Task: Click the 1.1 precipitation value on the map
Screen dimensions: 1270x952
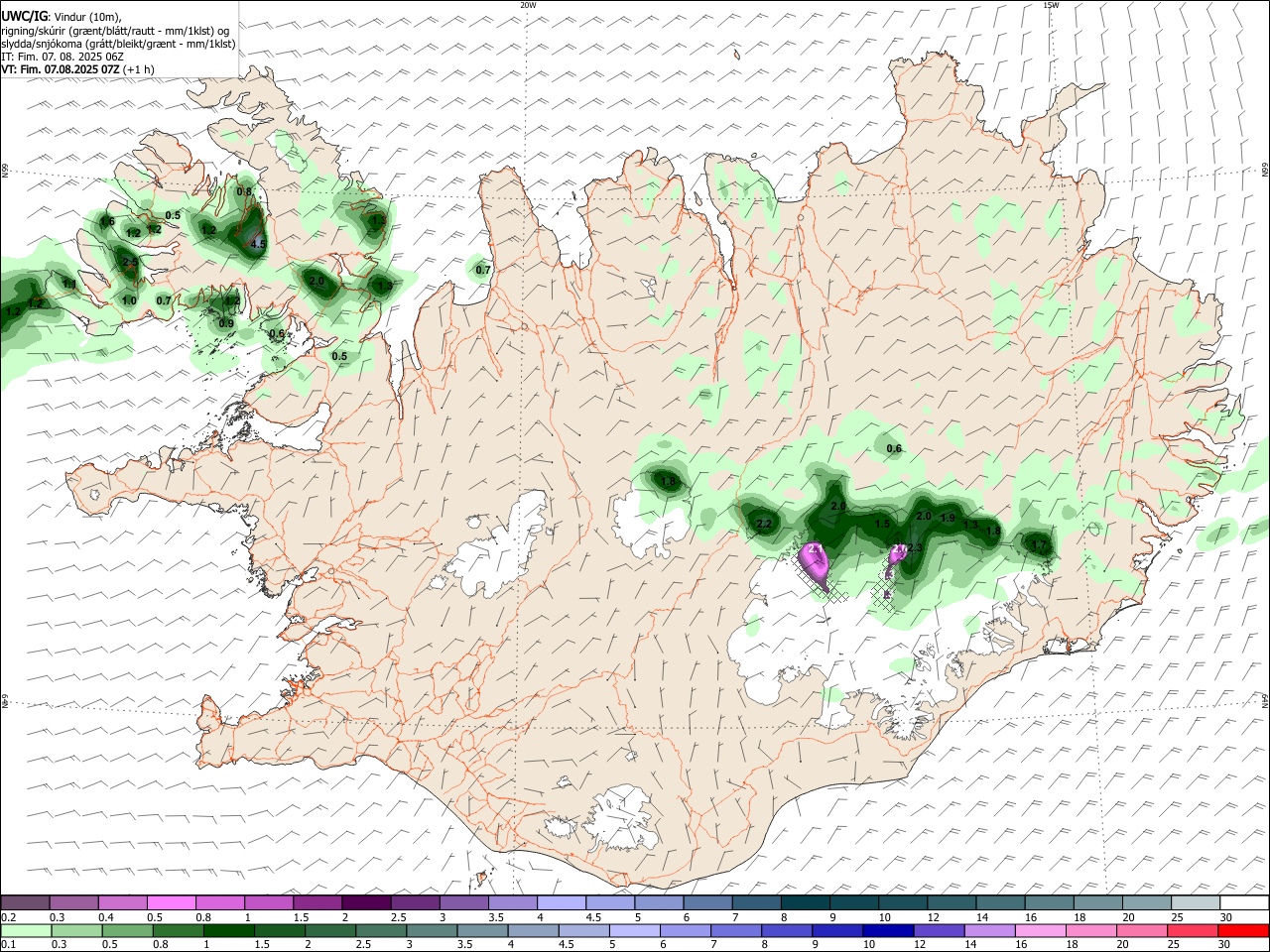Action: coord(69,284)
